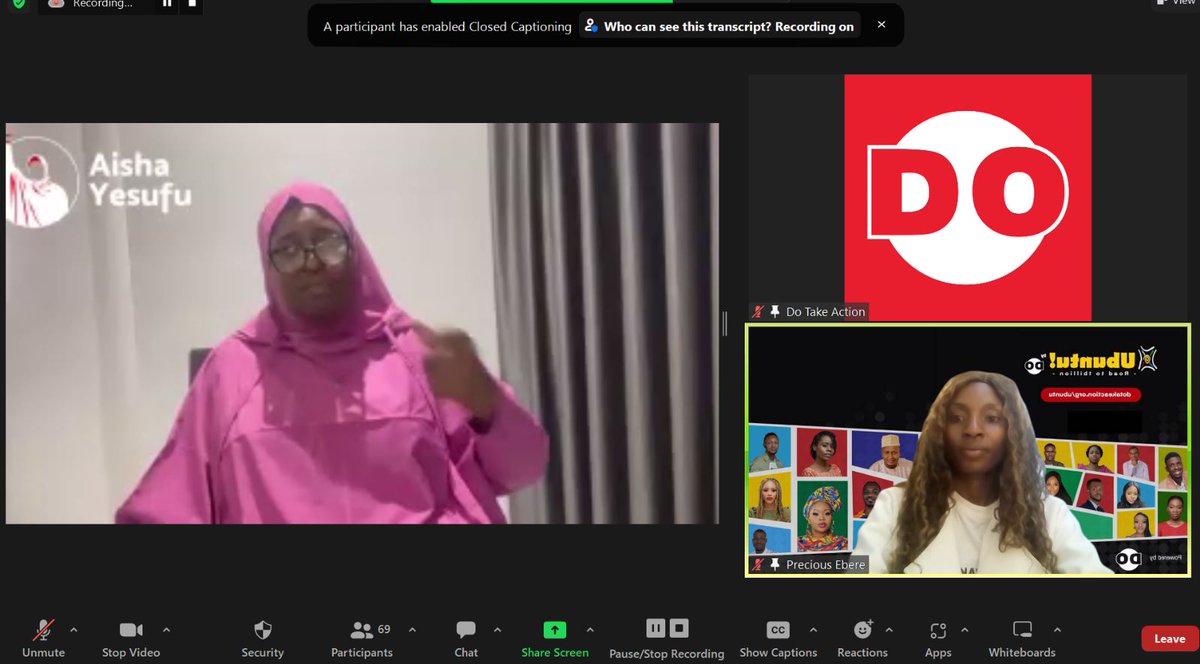Select the Do Take Action video tile

[x=968, y=197]
